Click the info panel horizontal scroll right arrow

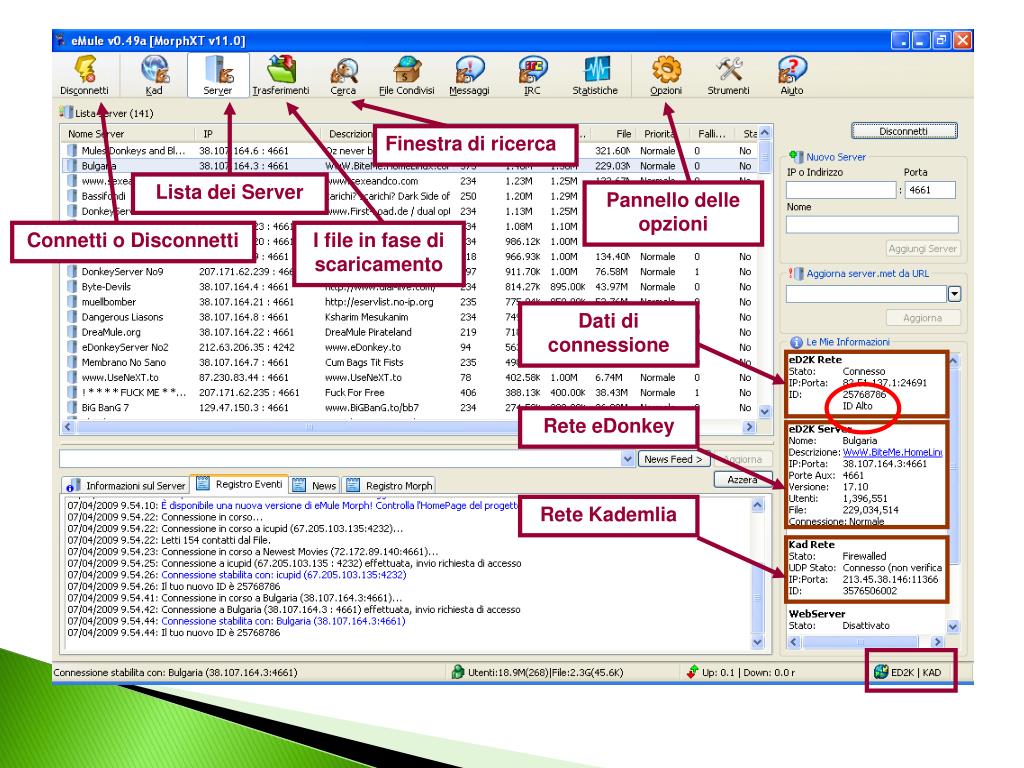click(938, 642)
